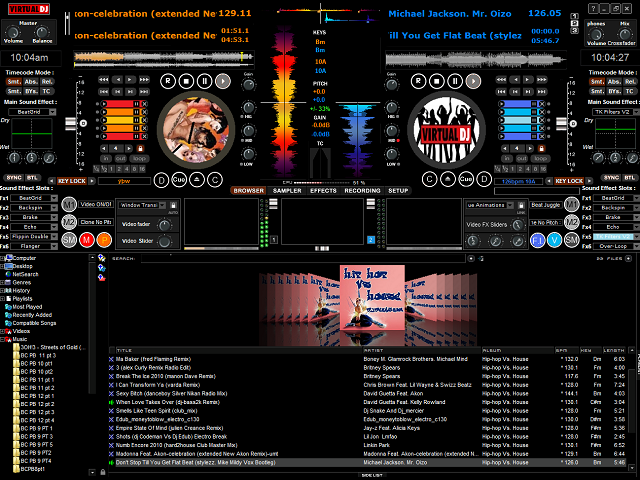The width and height of the screenshot is (640, 480).
Task: Open the left Fx6 Flanger dropdown
Action: 54,246
